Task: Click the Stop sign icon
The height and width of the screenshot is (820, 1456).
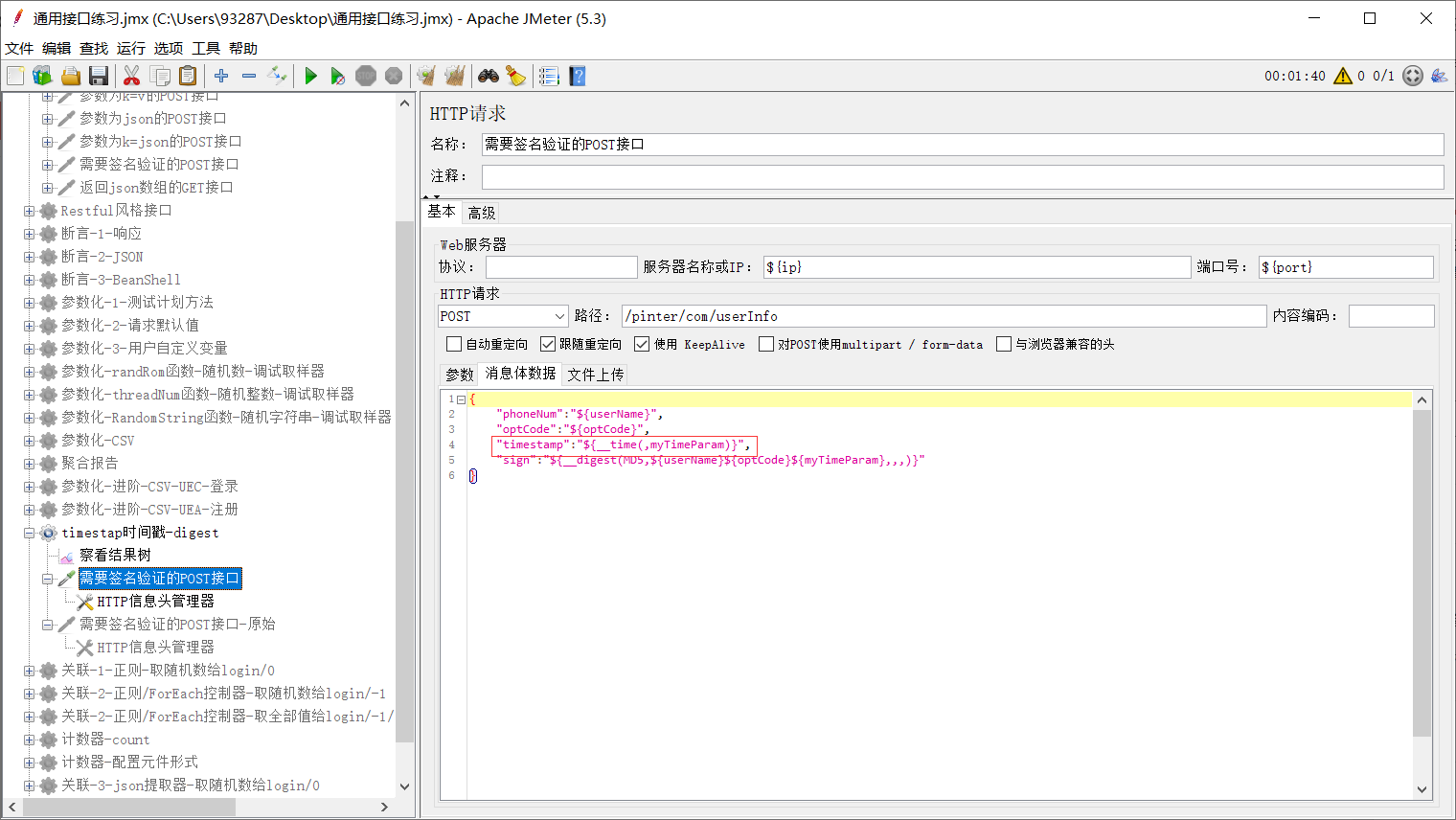Action: click(366, 76)
